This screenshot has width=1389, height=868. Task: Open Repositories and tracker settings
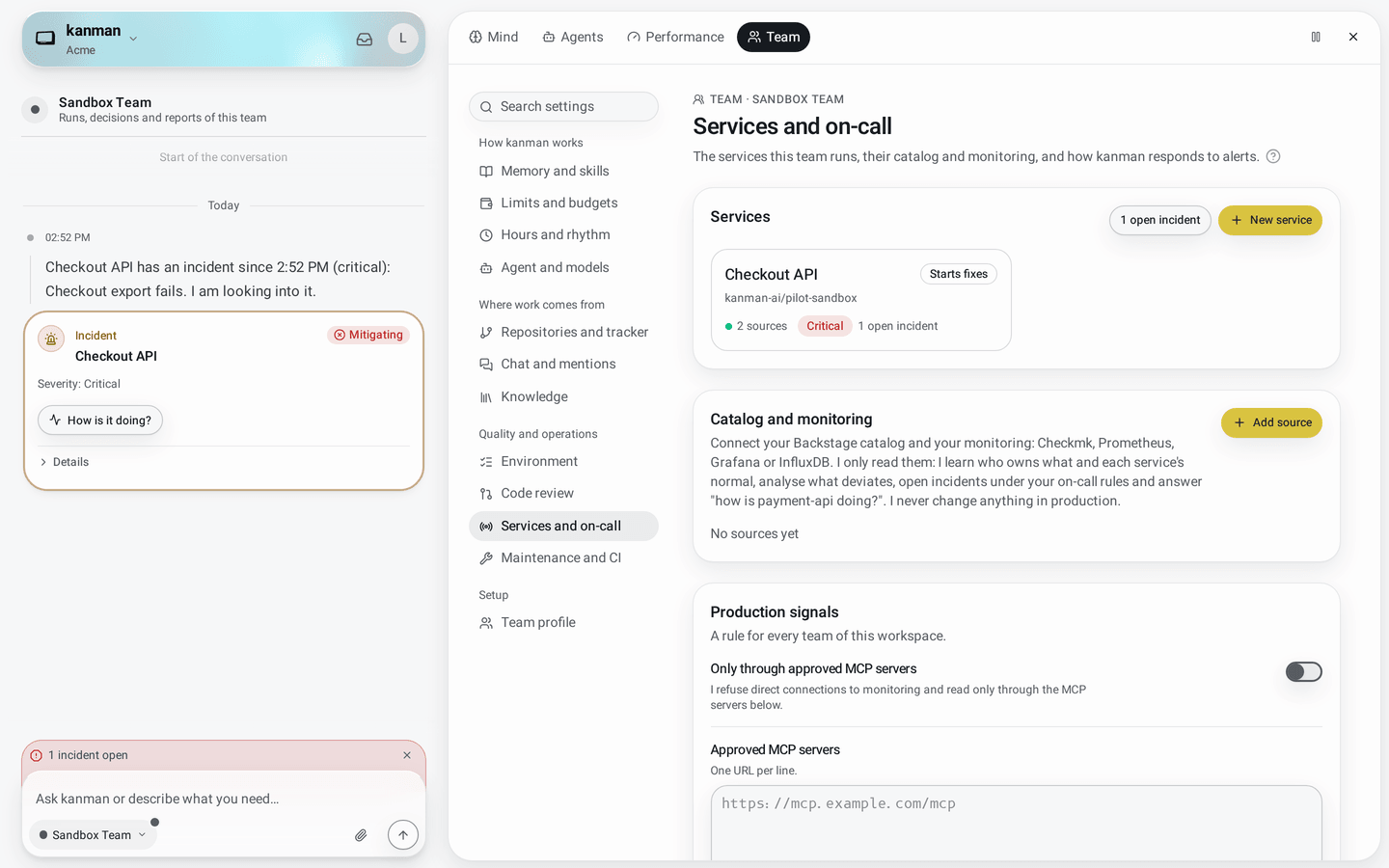(563, 332)
